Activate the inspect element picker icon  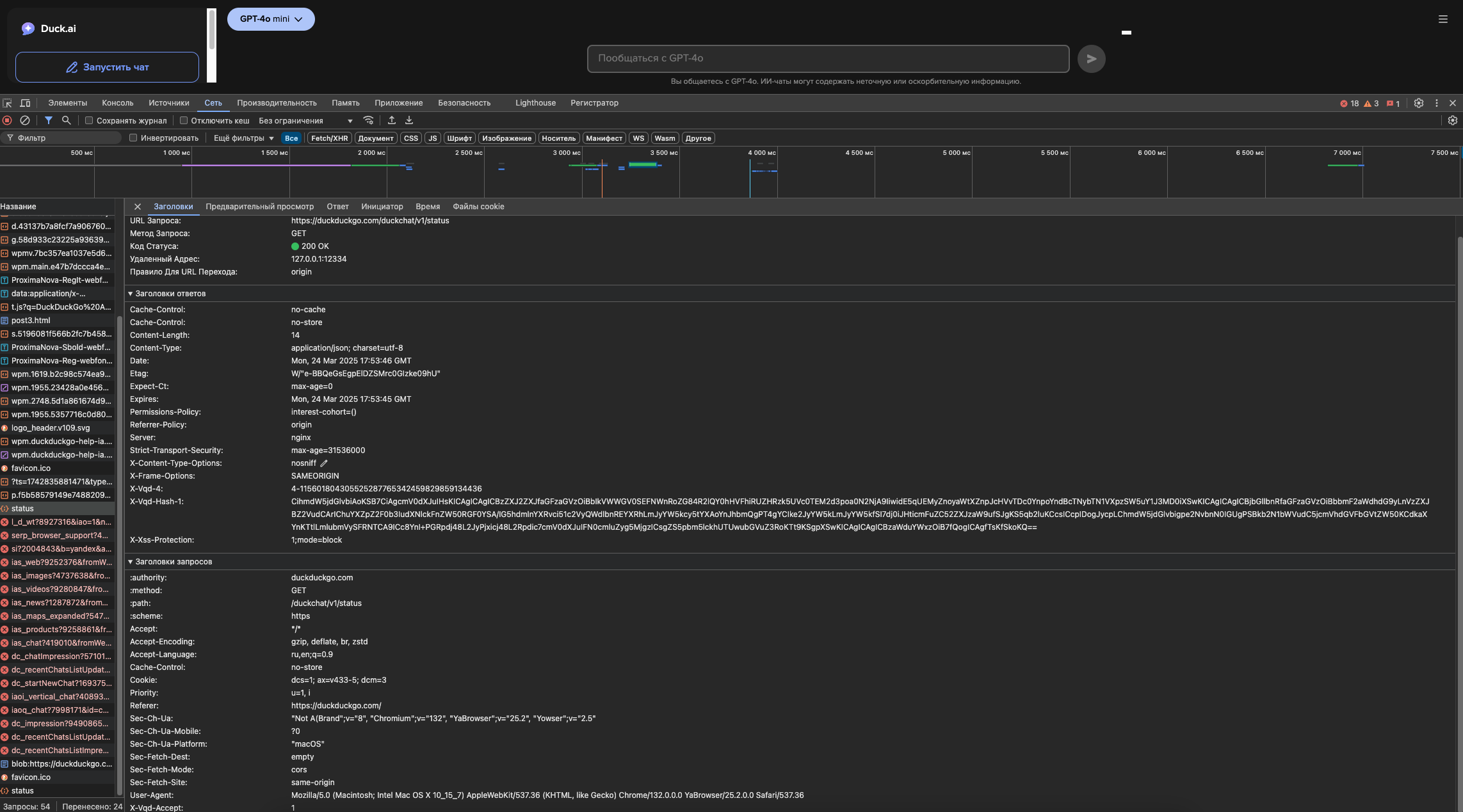pos(7,103)
